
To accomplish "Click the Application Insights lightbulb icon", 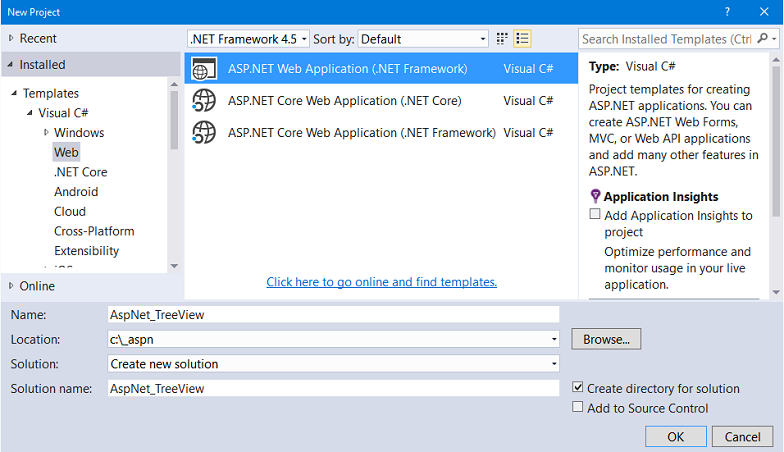I will (x=595, y=196).
